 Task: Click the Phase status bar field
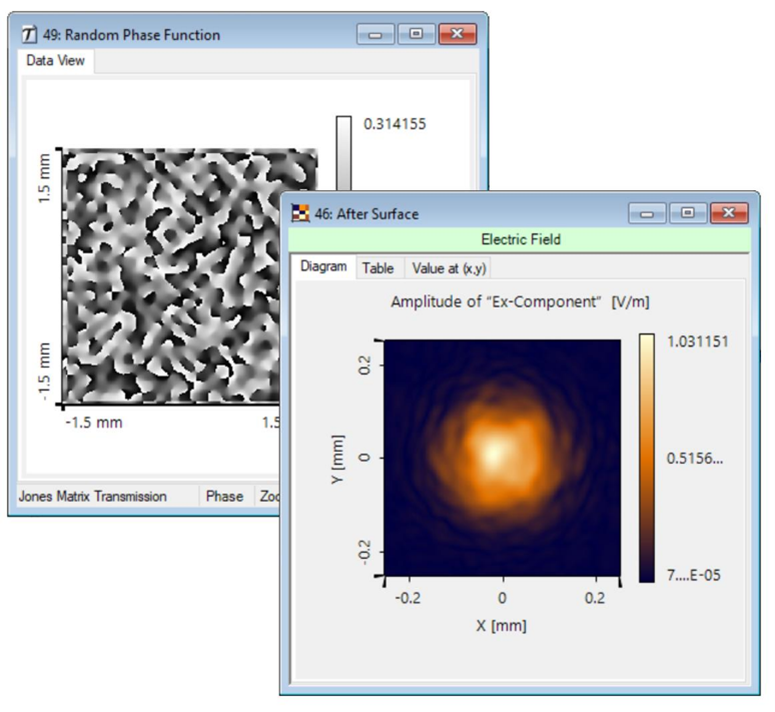tap(224, 496)
